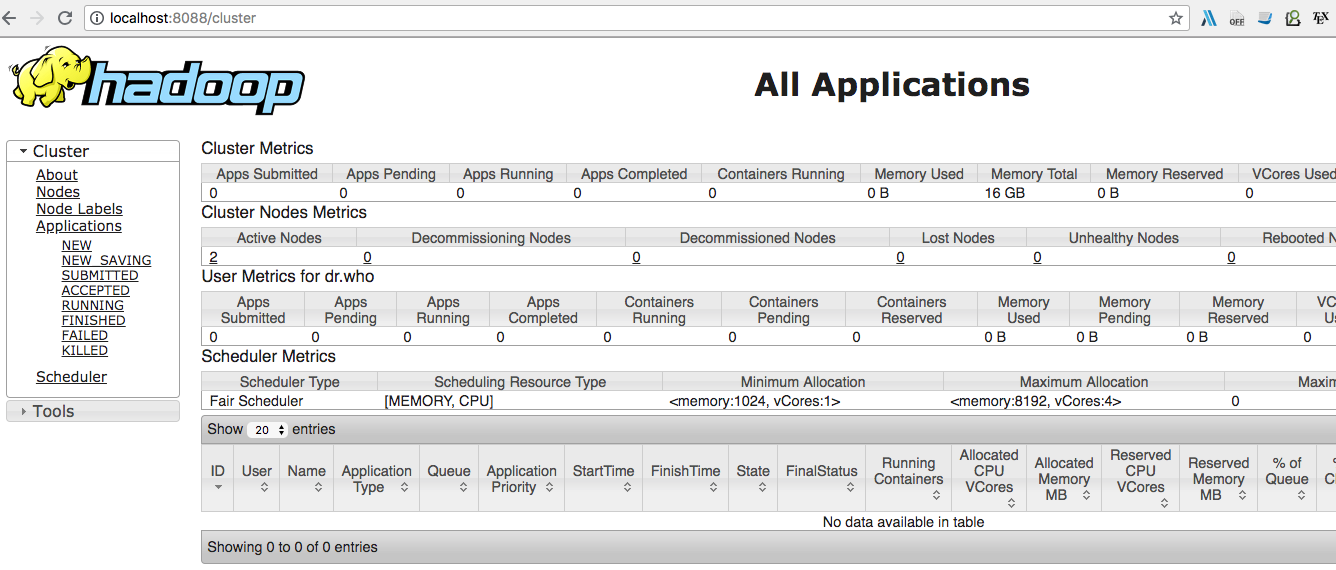Filter applications by SUBMITTED state
The image size is (1336, 570).
click(x=100, y=275)
